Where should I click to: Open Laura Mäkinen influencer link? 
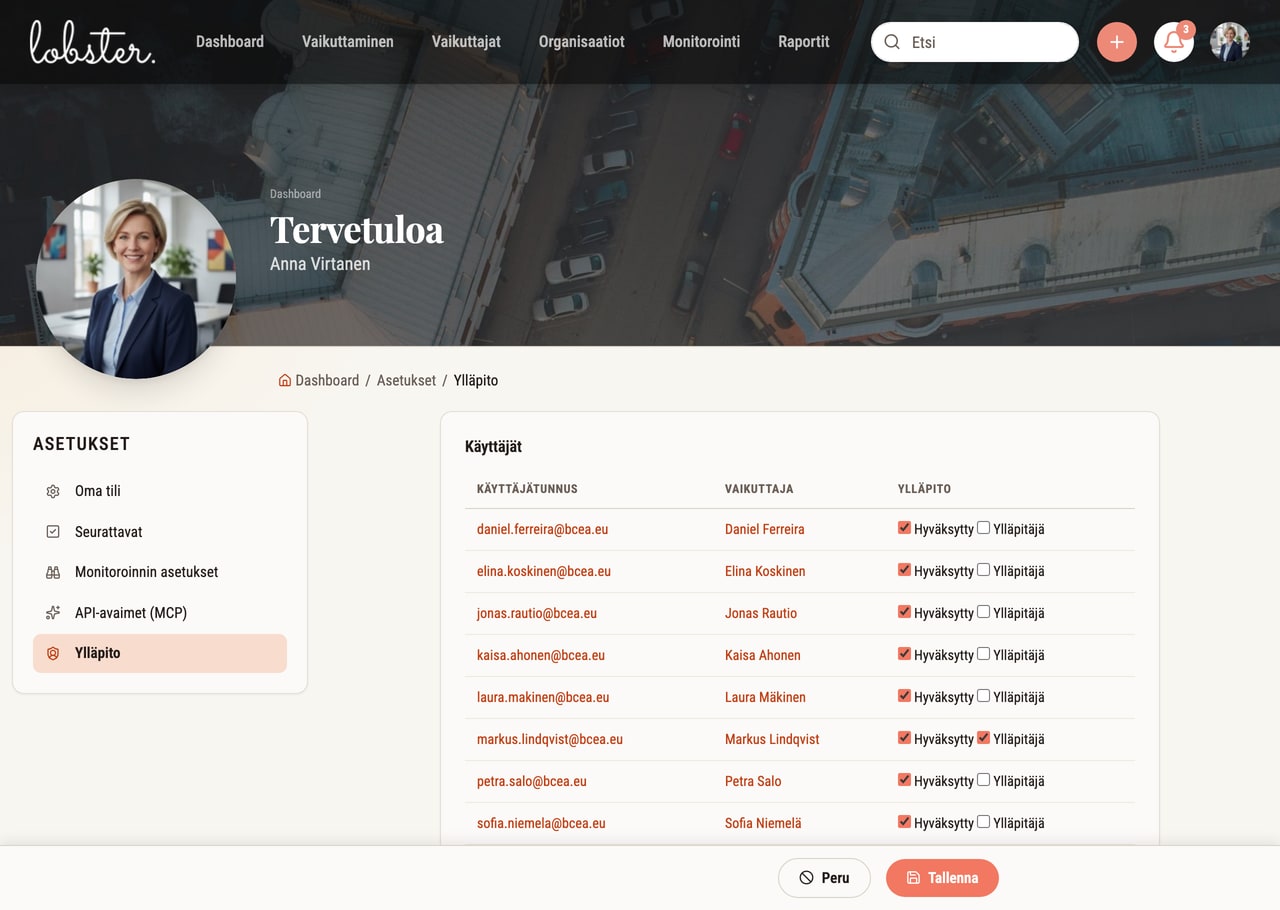[x=765, y=697]
